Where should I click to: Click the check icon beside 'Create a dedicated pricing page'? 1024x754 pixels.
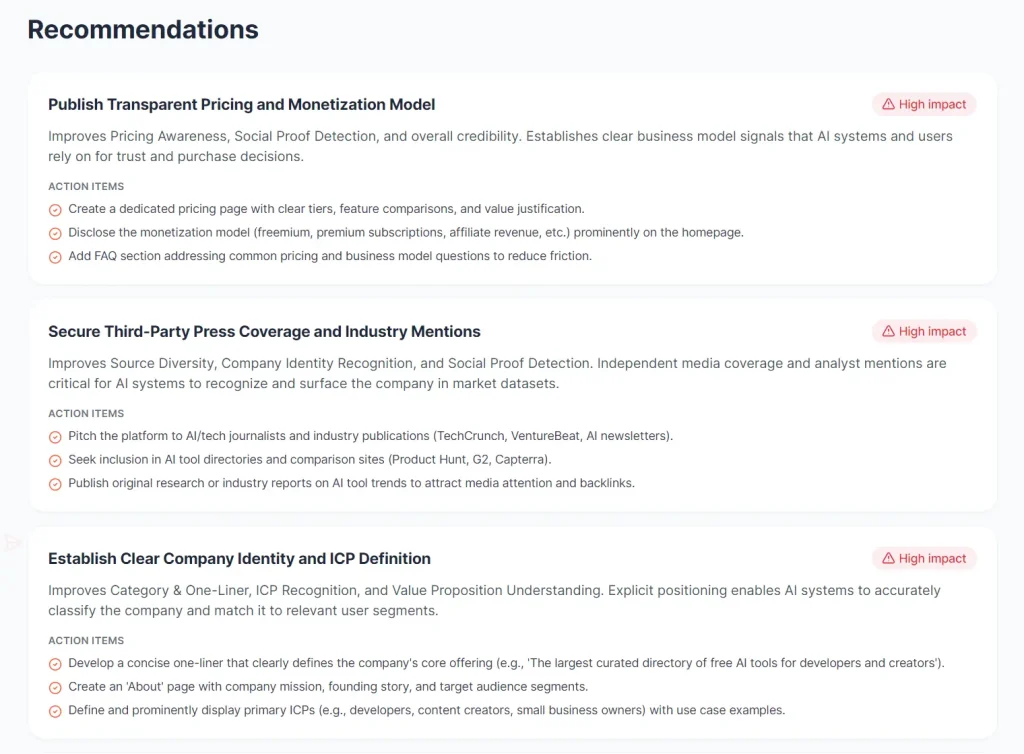coord(55,209)
